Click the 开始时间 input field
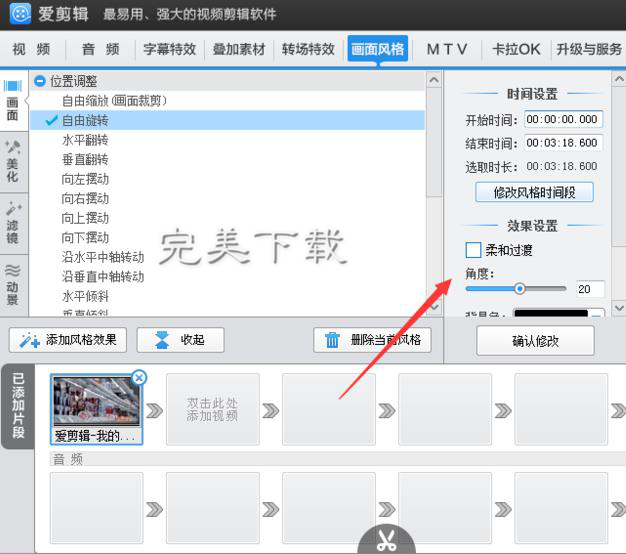This screenshot has height=554, width=626. pyautogui.click(x=563, y=119)
